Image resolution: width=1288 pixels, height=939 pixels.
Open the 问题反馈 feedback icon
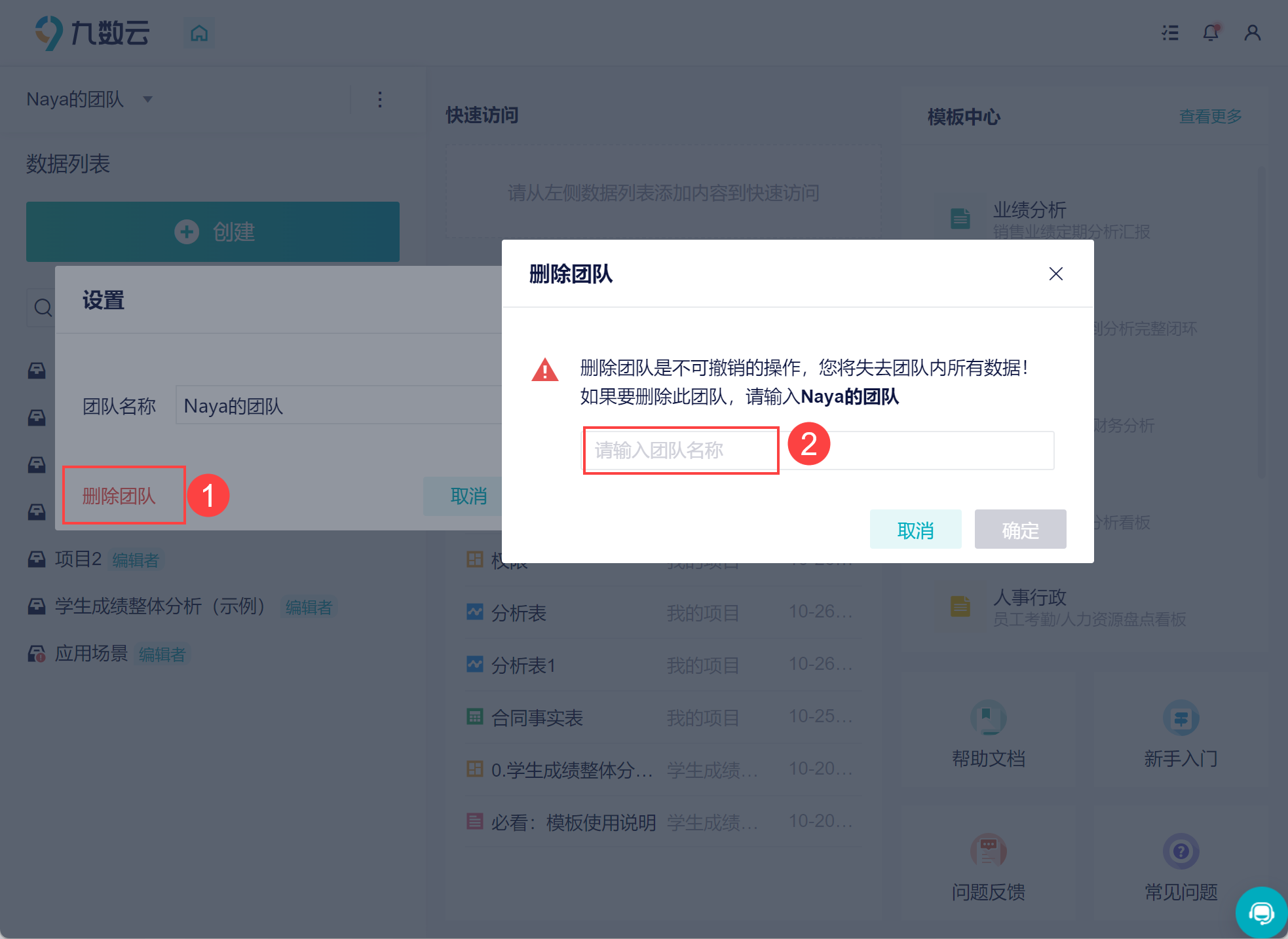click(x=988, y=851)
